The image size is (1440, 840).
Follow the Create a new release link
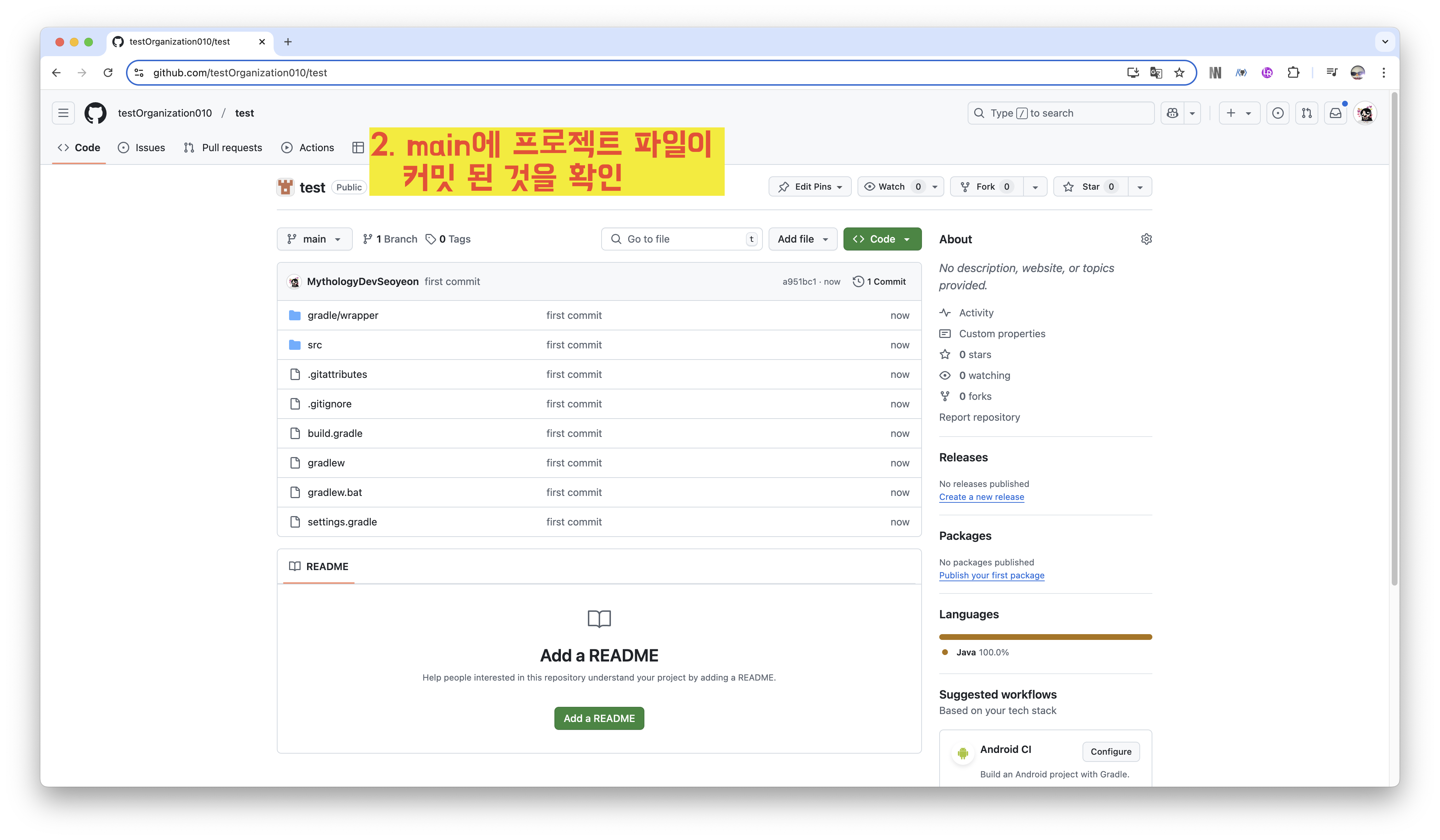[x=981, y=497]
